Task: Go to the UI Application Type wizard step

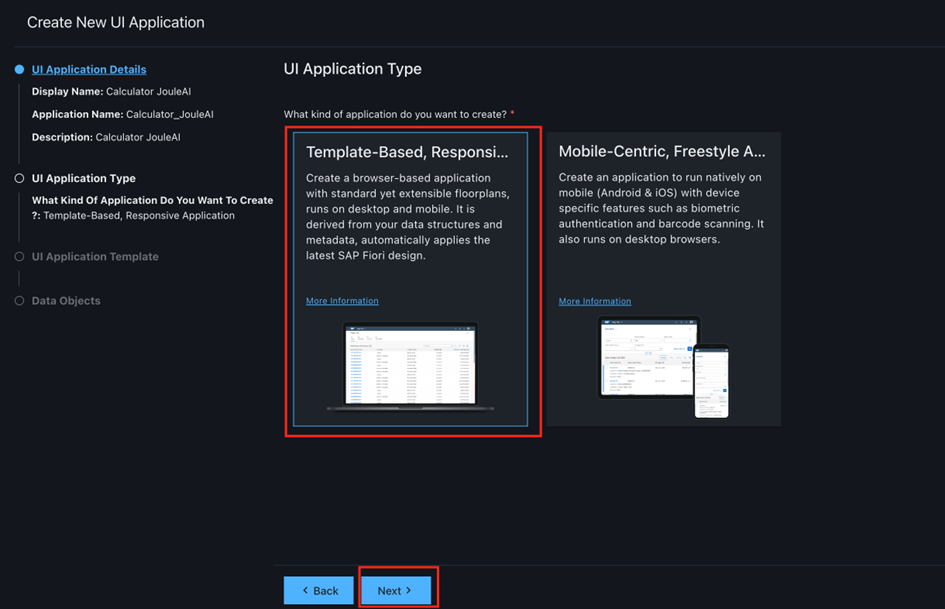Action: point(84,178)
